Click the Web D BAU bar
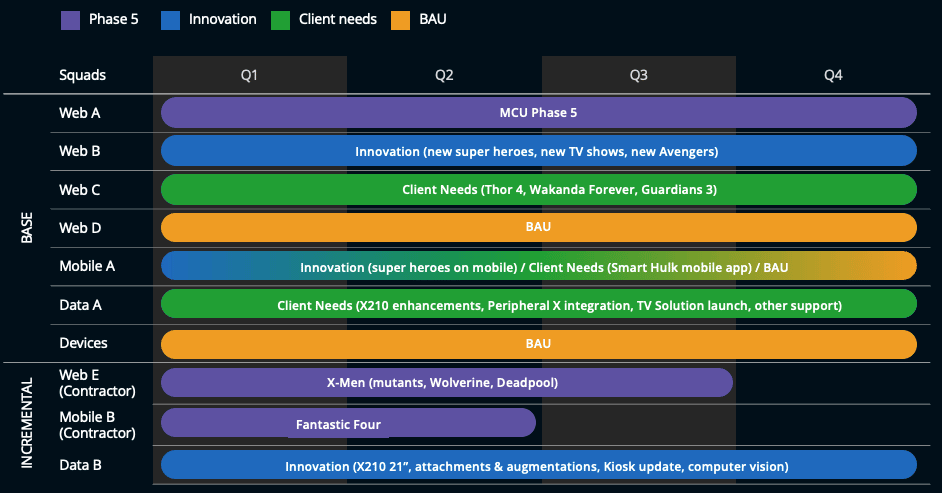The image size is (942, 493). tap(539, 228)
